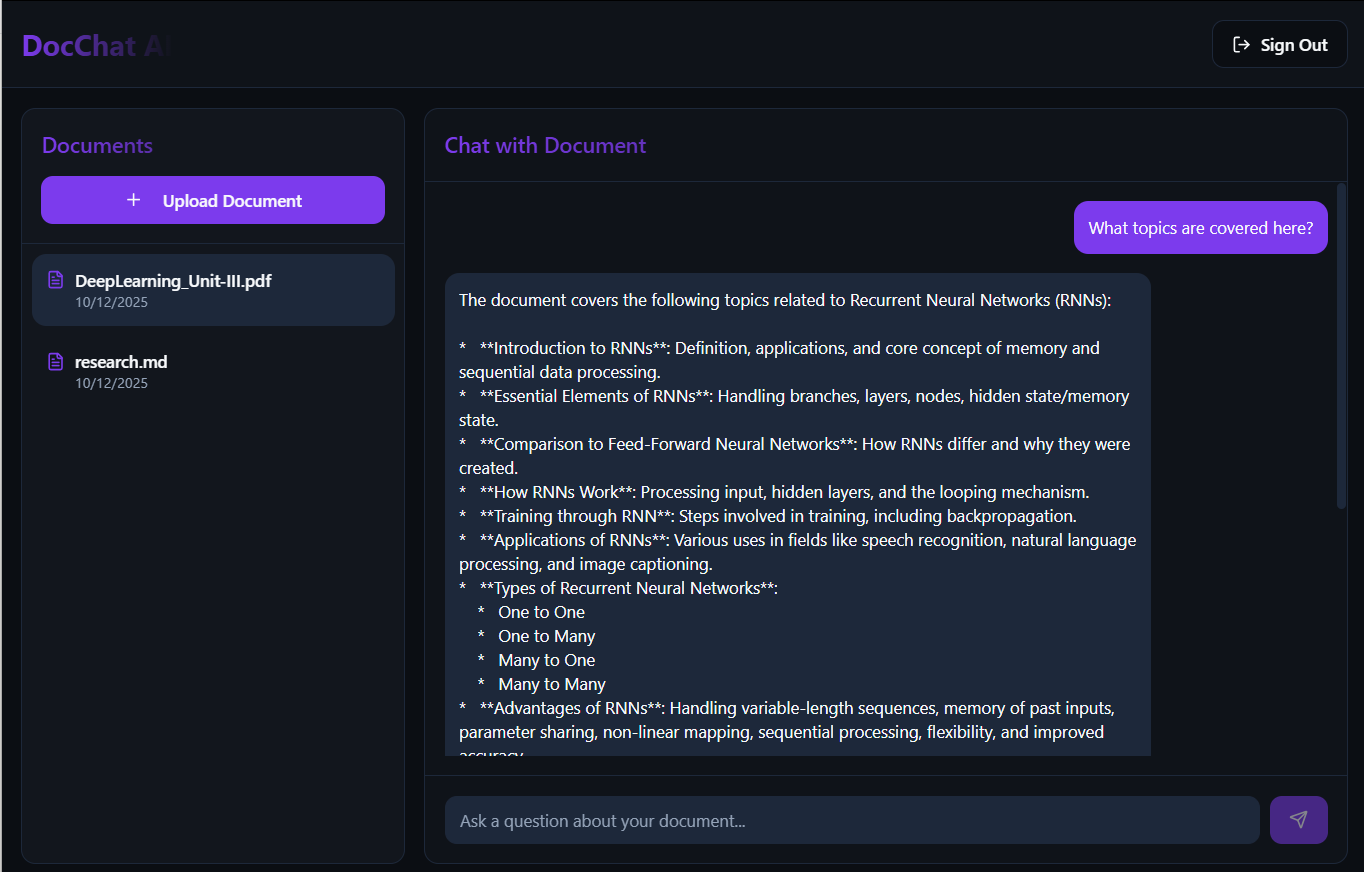Click the 'One to One' line
Image resolution: width=1364 pixels, height=872 pixels.
pos(541,612)
